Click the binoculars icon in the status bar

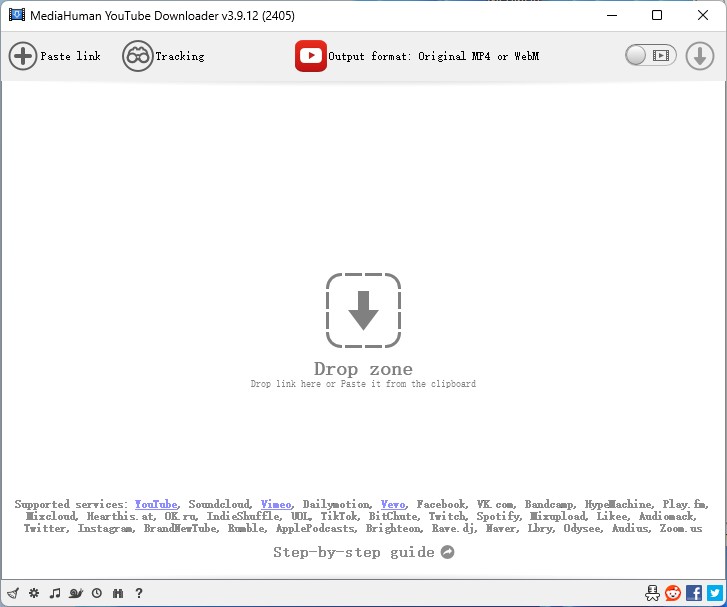pos(118,593)
